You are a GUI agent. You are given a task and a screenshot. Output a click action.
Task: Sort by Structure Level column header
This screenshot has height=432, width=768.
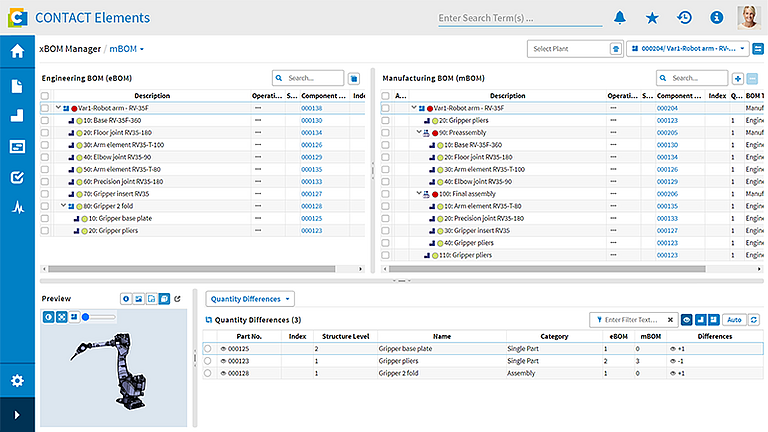pos(345,336)
